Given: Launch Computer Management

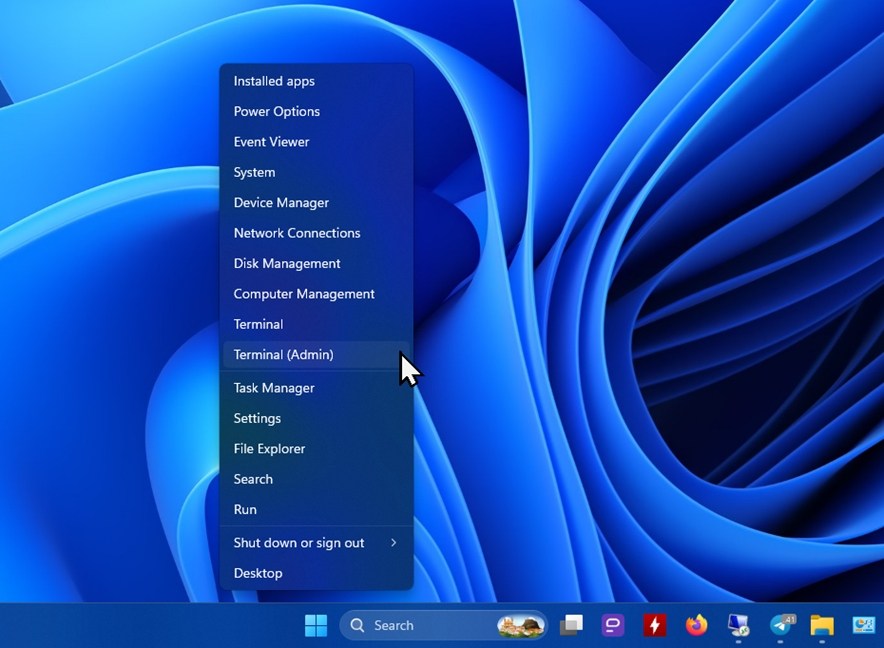Looking at the screenshot, I should (x=316, y=294).
